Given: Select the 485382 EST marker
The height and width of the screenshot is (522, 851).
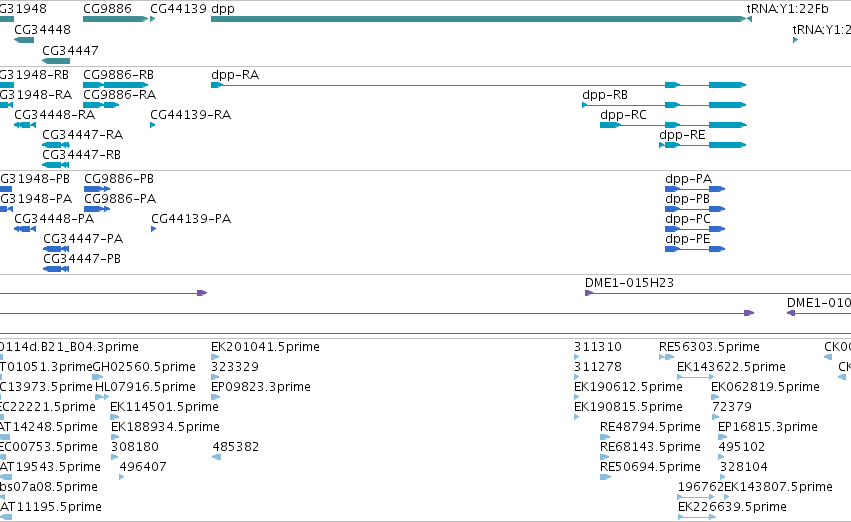Looking at the screenshot, I should pyautogui.click(x=217, y=457).
